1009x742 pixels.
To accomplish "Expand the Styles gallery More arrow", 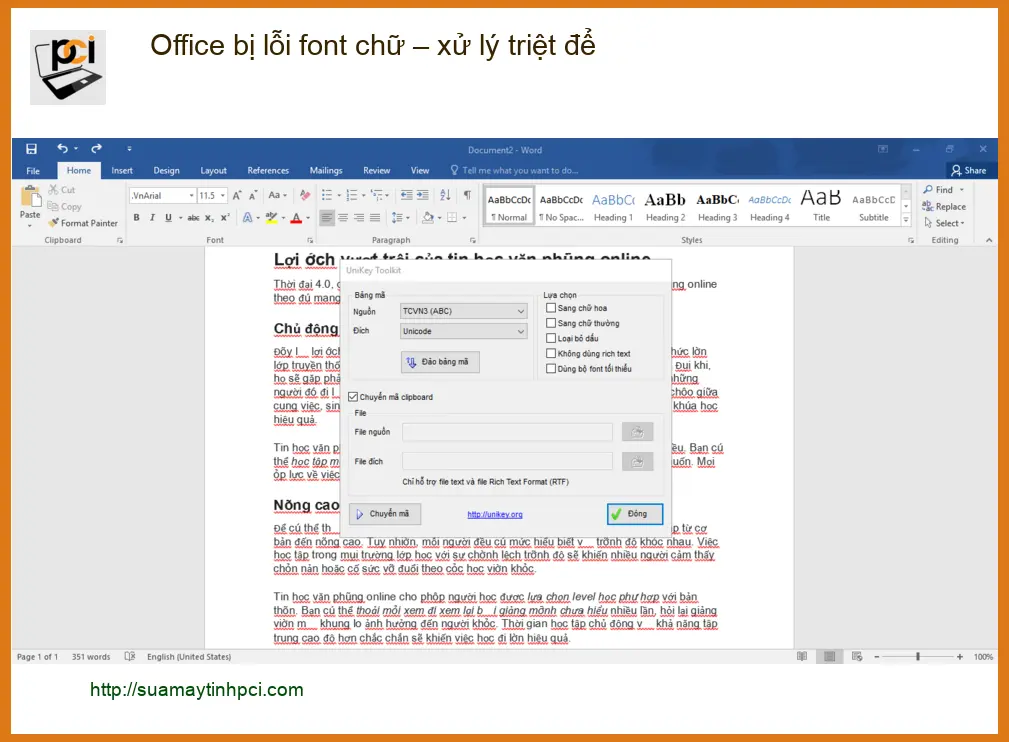I will pos(906,219).
